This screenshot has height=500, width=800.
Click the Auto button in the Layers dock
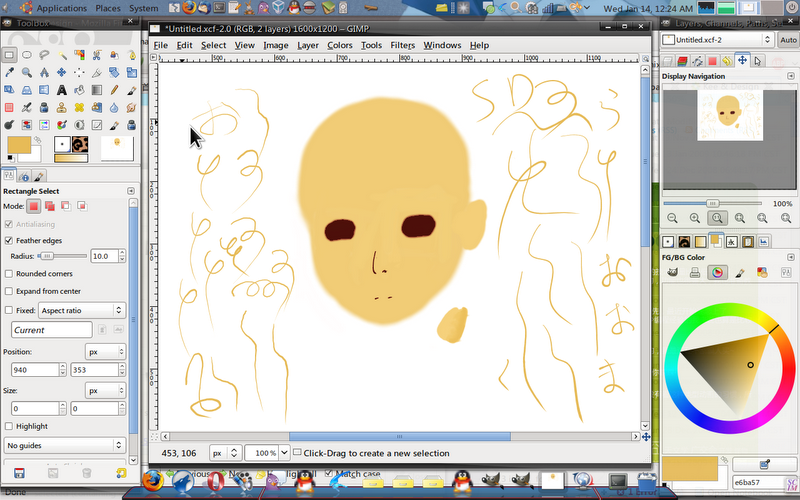tap(787, 40)
